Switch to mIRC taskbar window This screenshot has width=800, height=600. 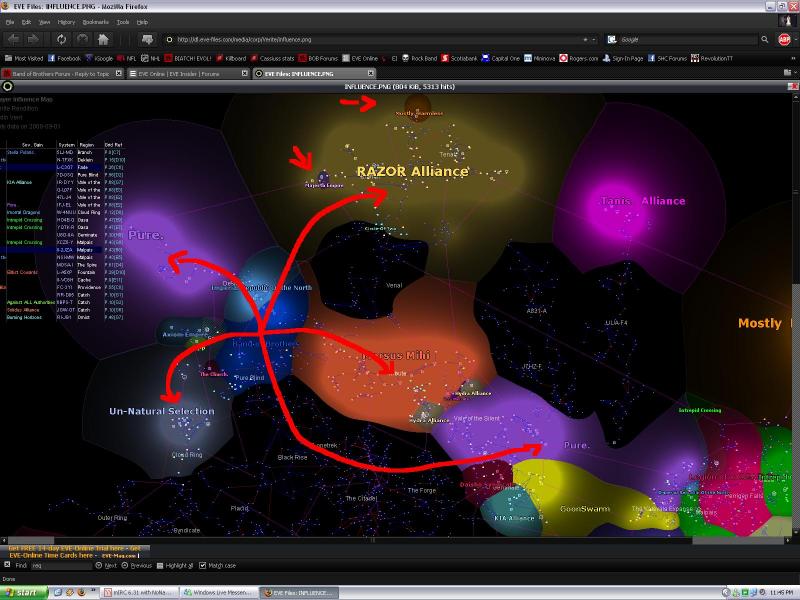140,592
